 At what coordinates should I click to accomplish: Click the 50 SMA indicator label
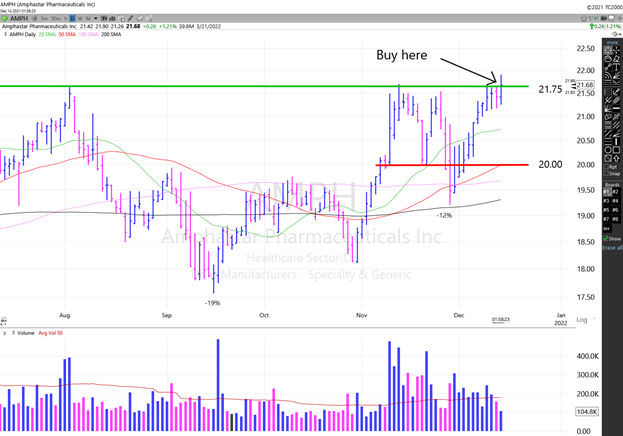[x=67, y=34]
